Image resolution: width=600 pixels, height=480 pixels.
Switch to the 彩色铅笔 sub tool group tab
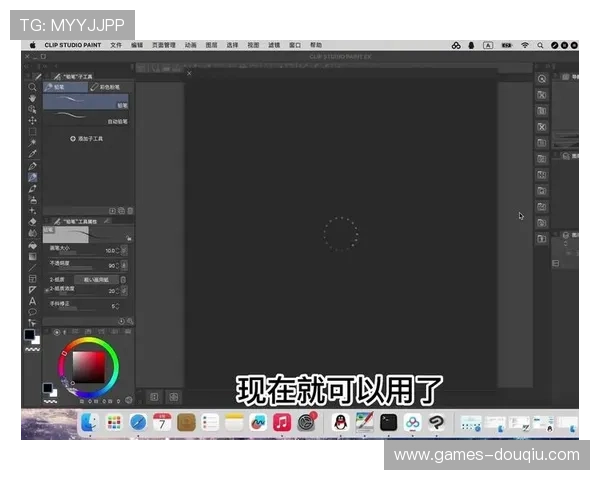(110, 87)
